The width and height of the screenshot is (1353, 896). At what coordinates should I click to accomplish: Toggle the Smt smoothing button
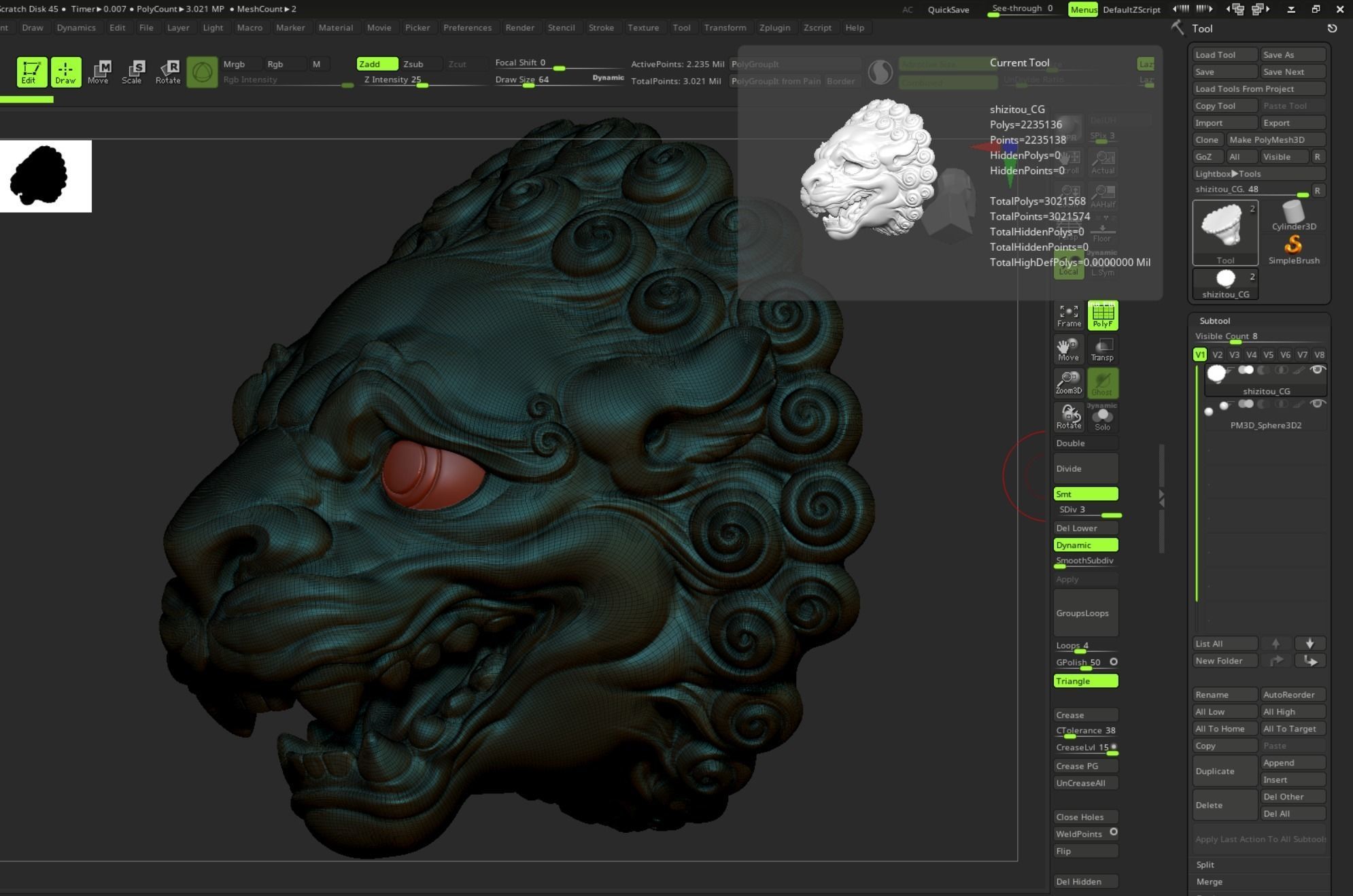pos(1086,494)
